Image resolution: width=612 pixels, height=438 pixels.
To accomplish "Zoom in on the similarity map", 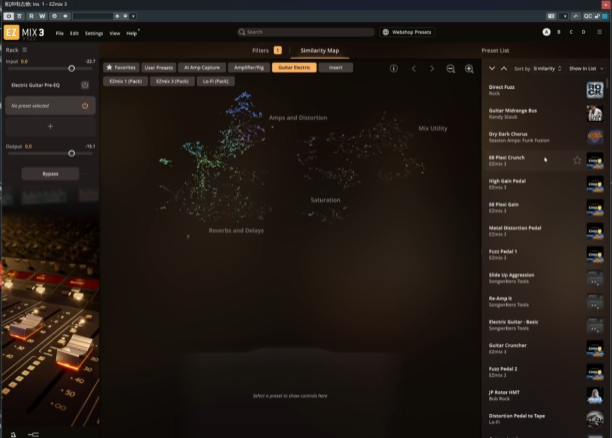I will tap(469, 68).
